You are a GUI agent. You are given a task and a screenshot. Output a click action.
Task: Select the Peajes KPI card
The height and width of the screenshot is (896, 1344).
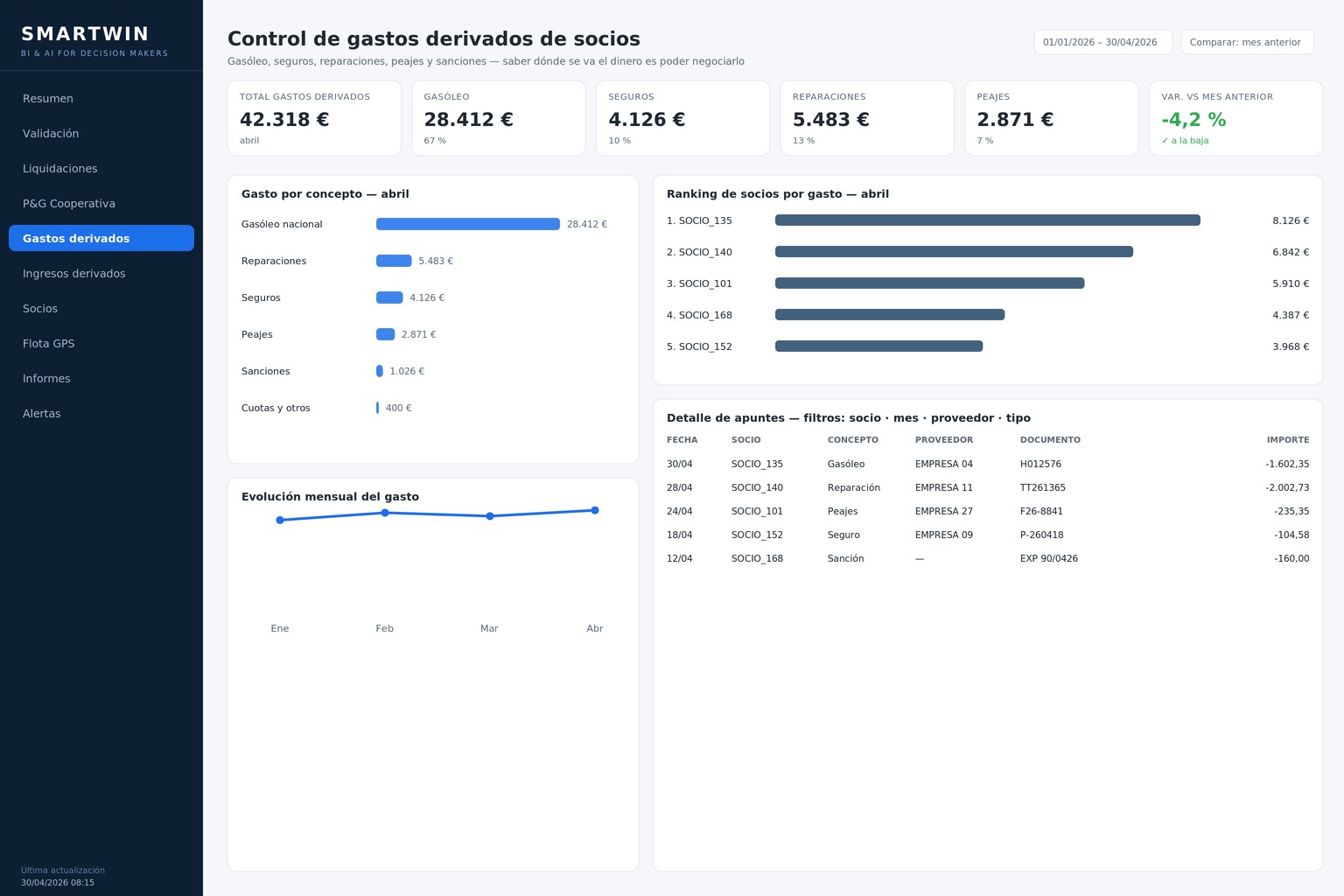(1052, 118)
